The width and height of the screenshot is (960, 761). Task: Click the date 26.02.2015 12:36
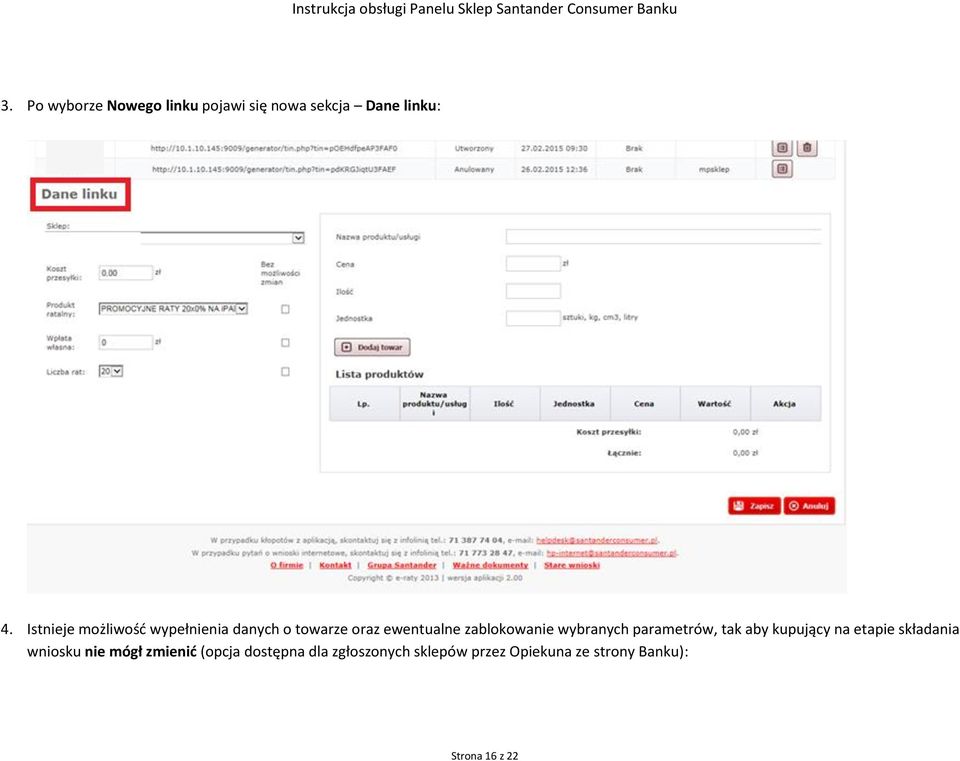554,169
